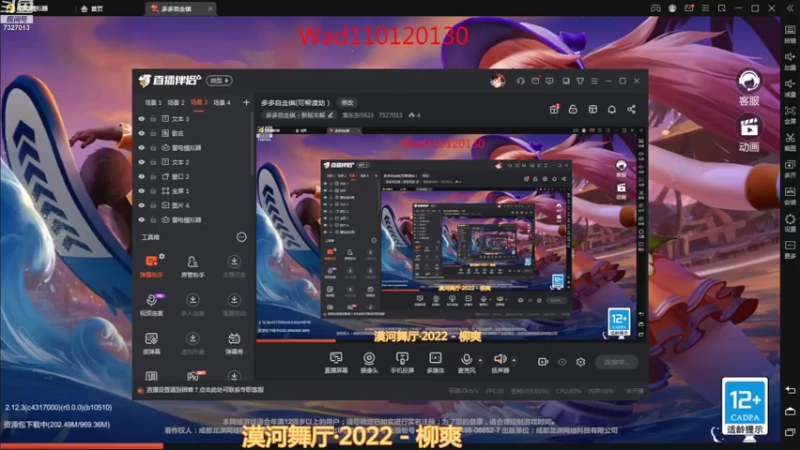Image resolution: width=800 pixels, height=450 pixels.
Task: Open stream settings gear beside 连接中
Action: pyautogui.click(x=581, y=362)
